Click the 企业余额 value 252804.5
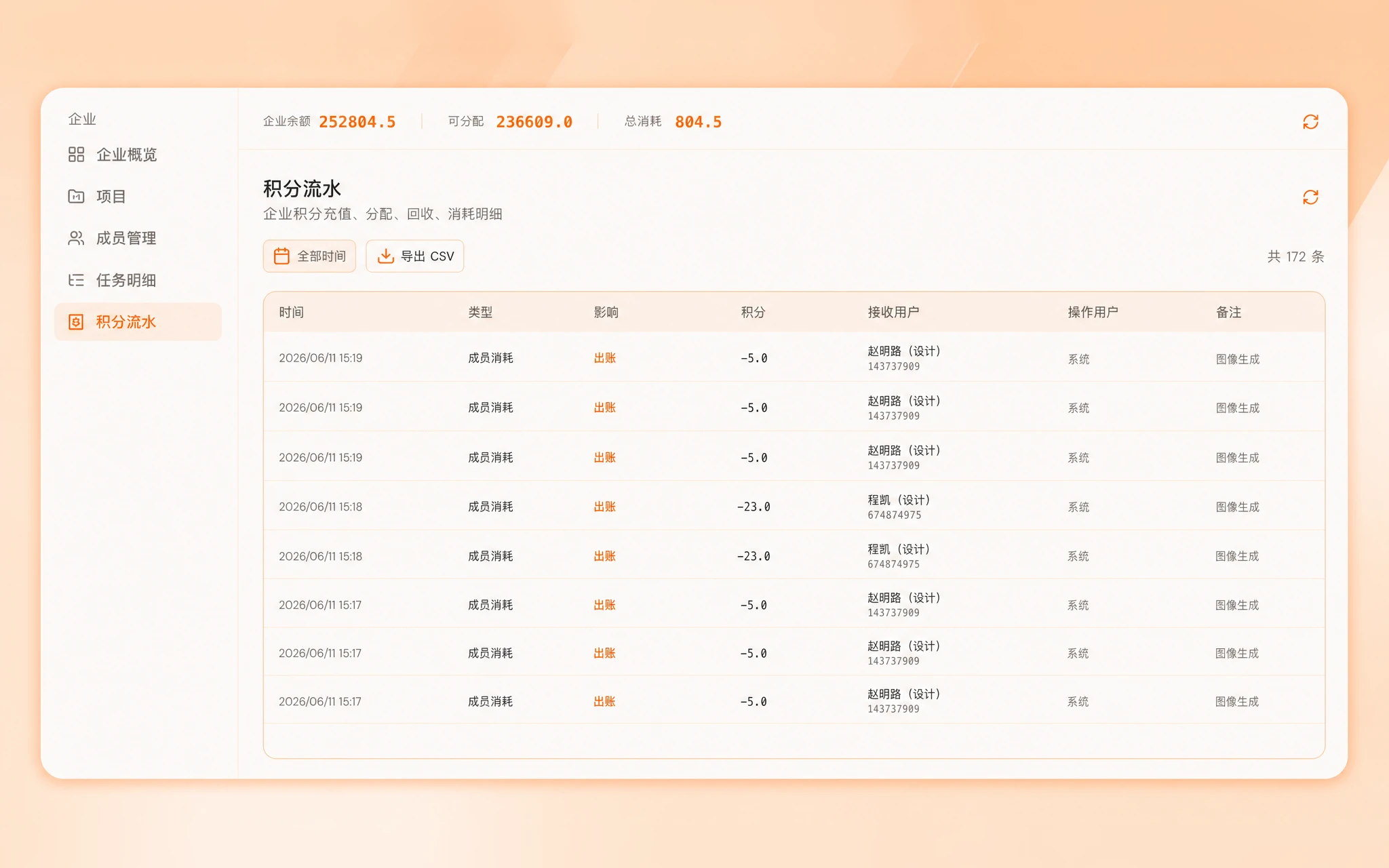 357,122
